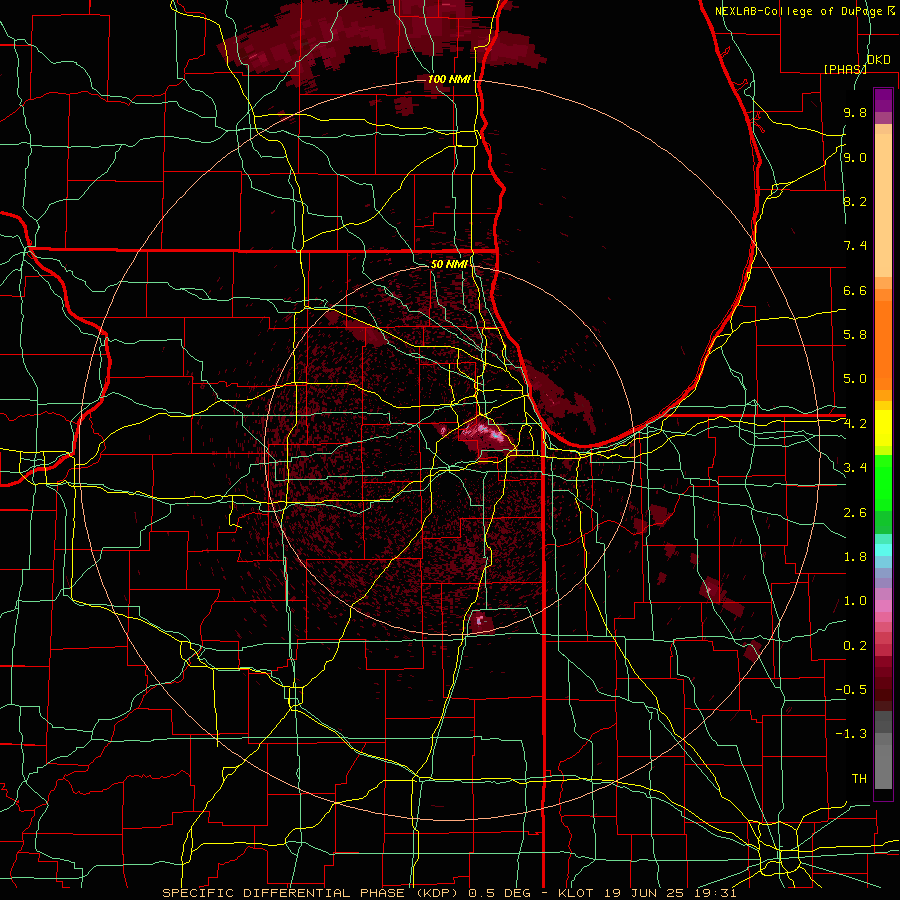Click the 7.4 scale value
The width and height of the screenshot is (900, 900).
[x=855, y=246]
